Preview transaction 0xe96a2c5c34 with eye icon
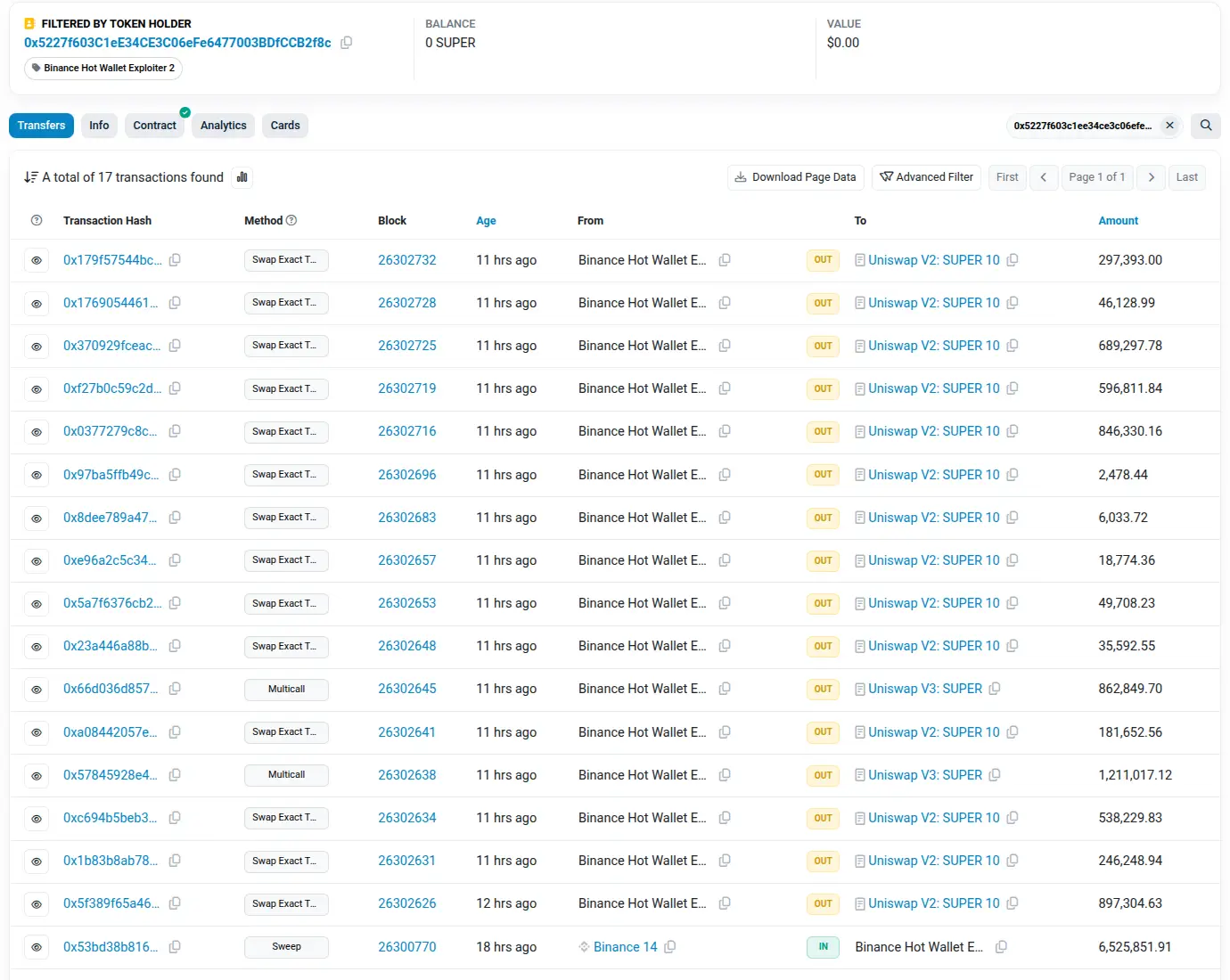 (37, 561)
